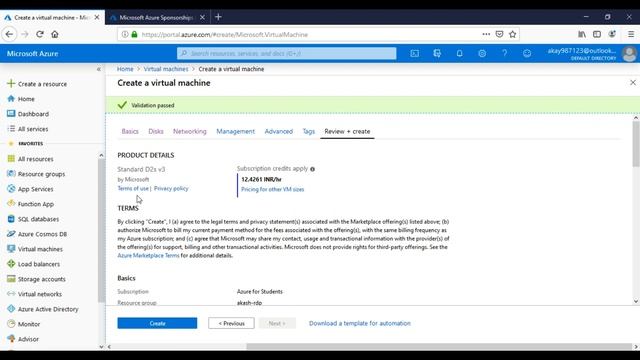Bookmark this page star
This screenshot has height=360, width=640.
[513, 34]
